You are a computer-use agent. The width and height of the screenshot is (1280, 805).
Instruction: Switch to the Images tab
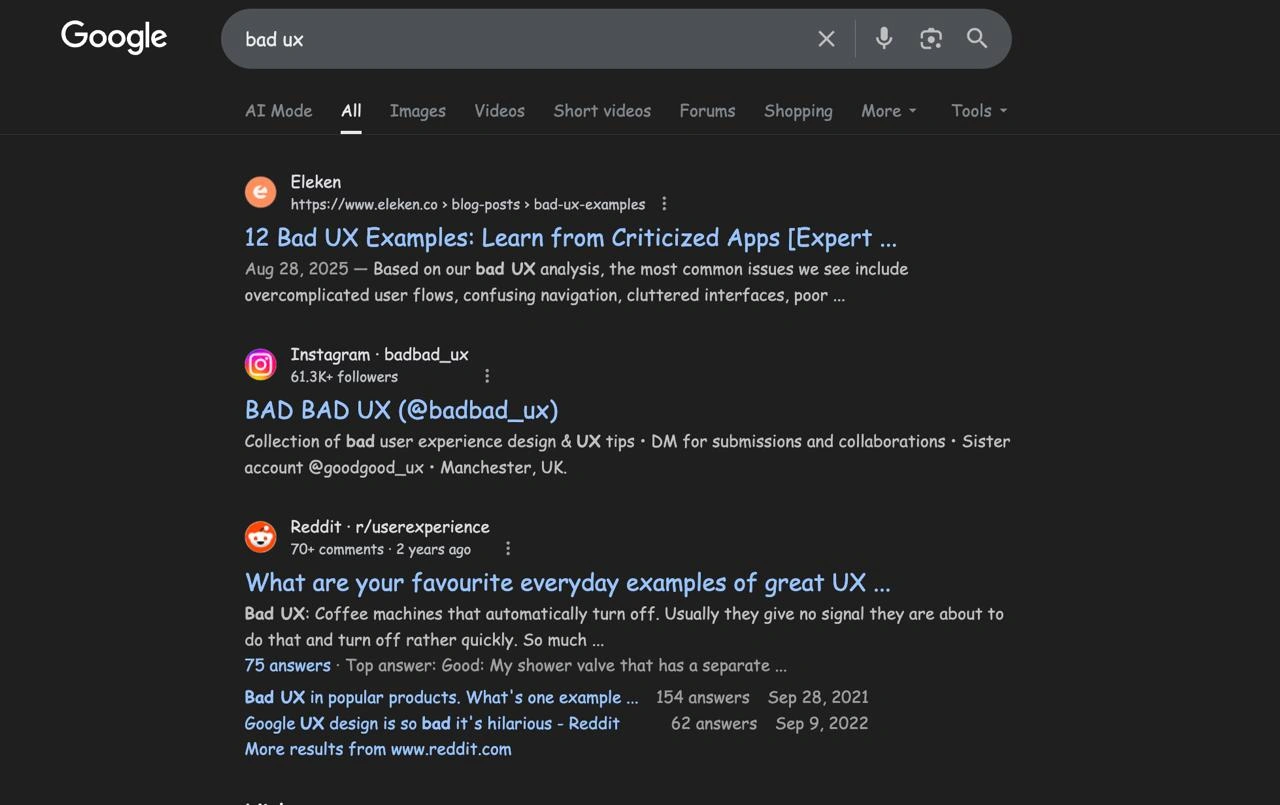(x=418, y=111)
